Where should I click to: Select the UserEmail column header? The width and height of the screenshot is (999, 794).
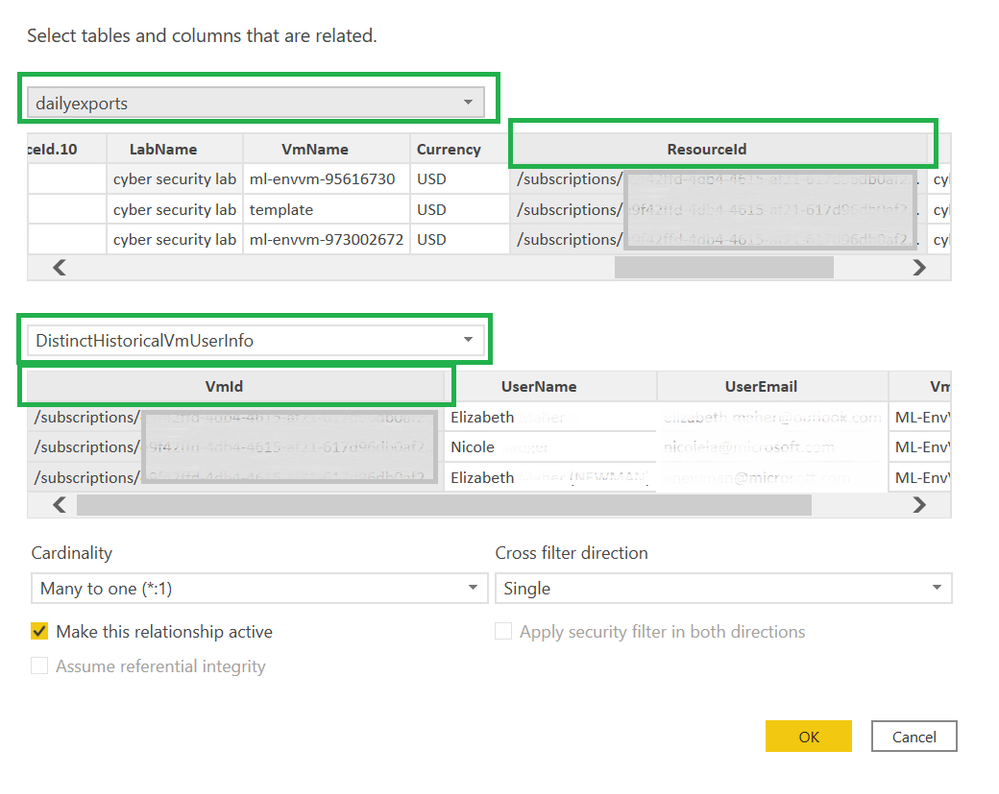click(761, 386)
